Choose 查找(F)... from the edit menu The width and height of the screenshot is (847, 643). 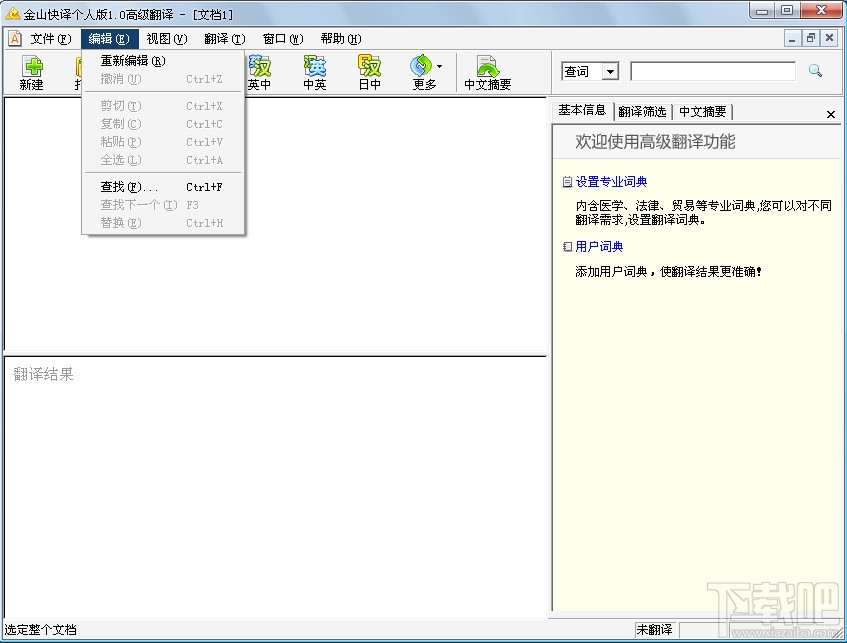(163, 187)
